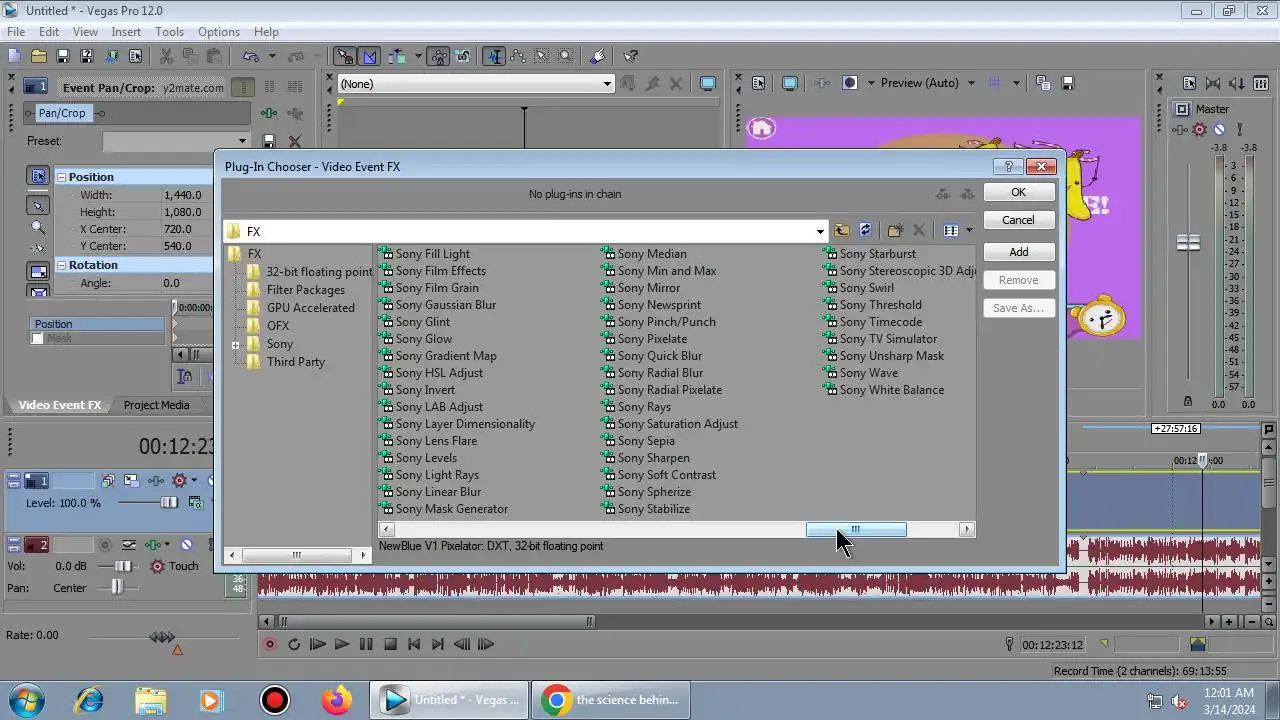The width and height of the screenshot is (1280, 720).
Task: Collapse the Rotation property group
Action: 61,265
